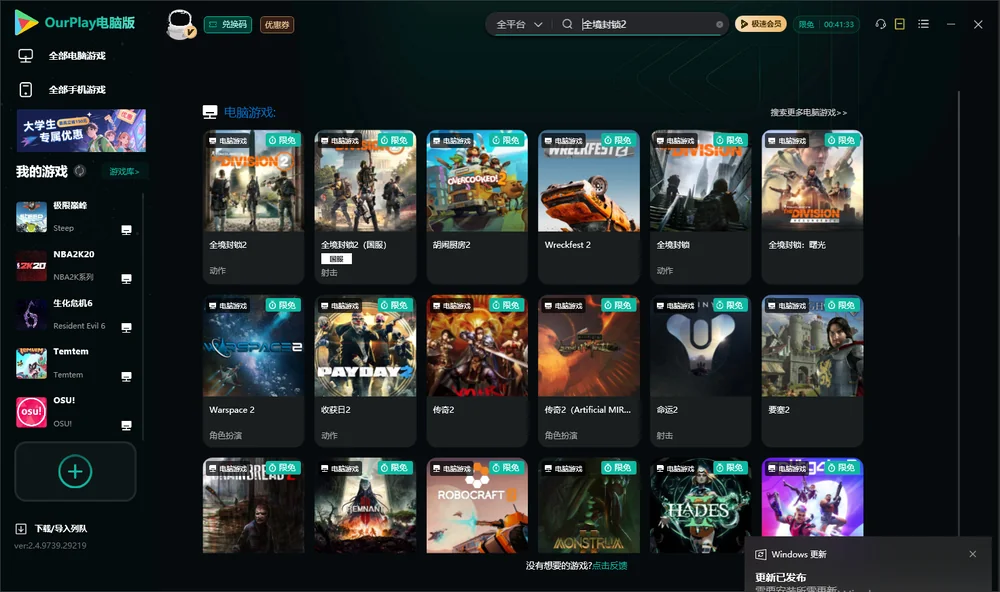1000x592 pixels.
Task: Open the 全境封锁2 (国服) game card
Action: (365, 207)
